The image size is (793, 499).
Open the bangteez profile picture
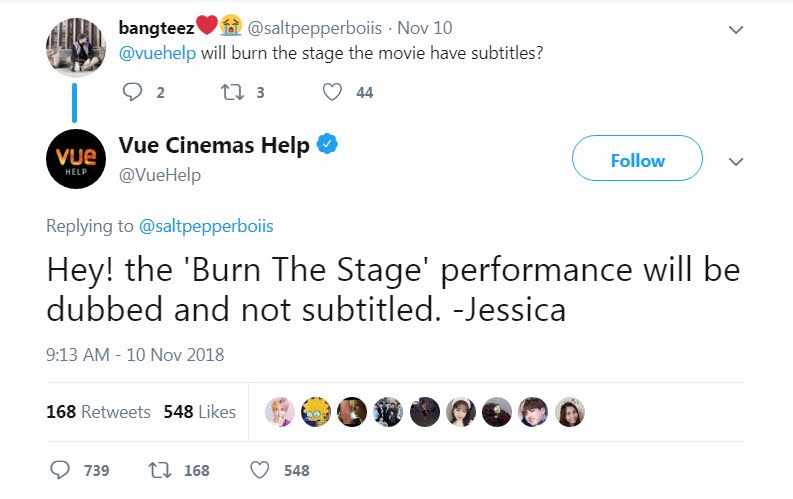point(76,46)
